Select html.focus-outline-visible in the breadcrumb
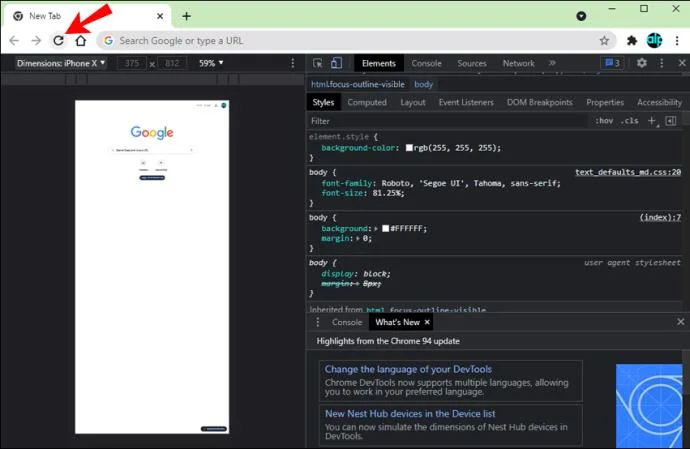Image resolution: width=690 pixels, height=449 pixels. 357,84
